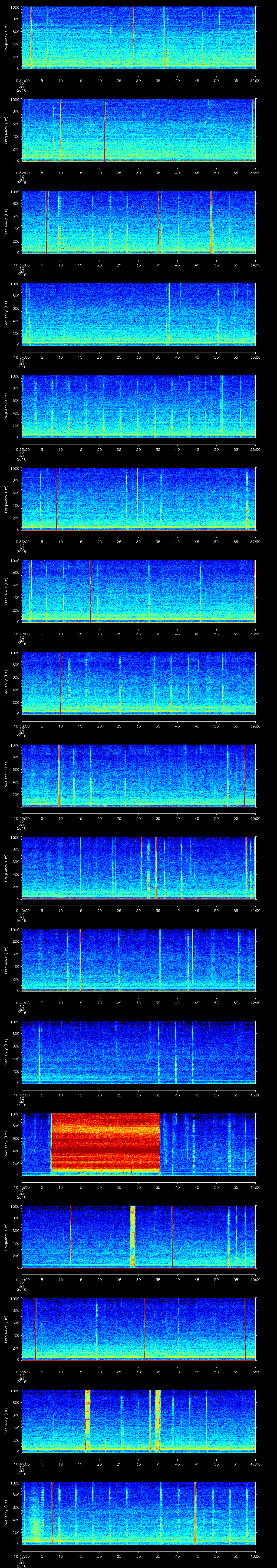Click the 10:43:00 start time label
The image size is (277, 1568).
click(21, 1187)
